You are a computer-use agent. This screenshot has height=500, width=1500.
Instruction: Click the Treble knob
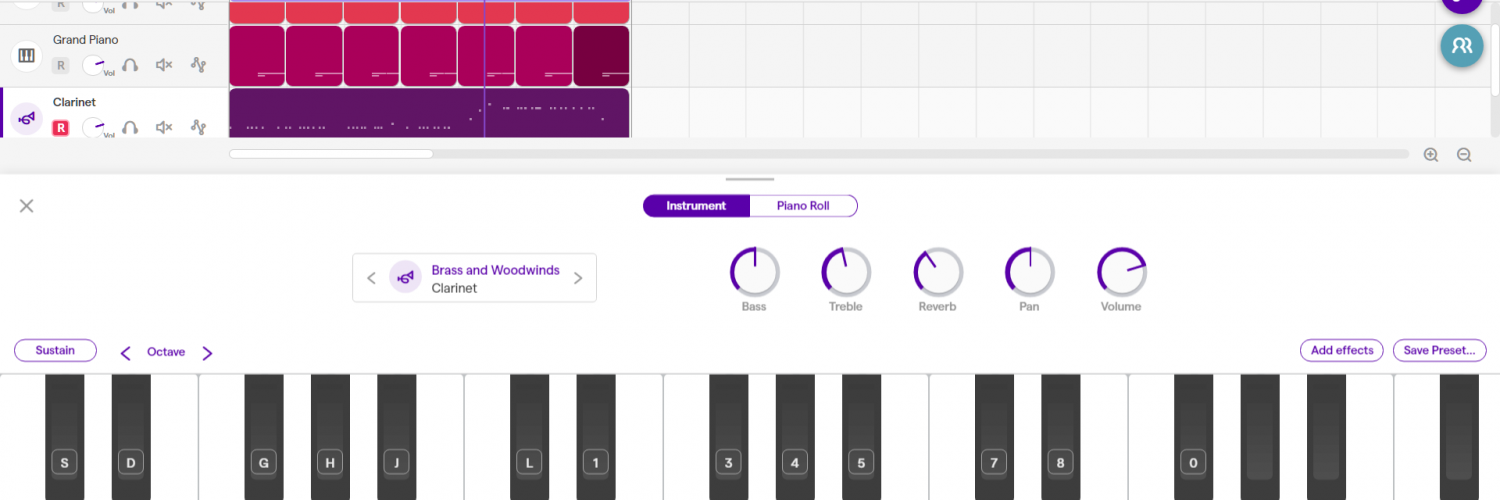(846, 271)
